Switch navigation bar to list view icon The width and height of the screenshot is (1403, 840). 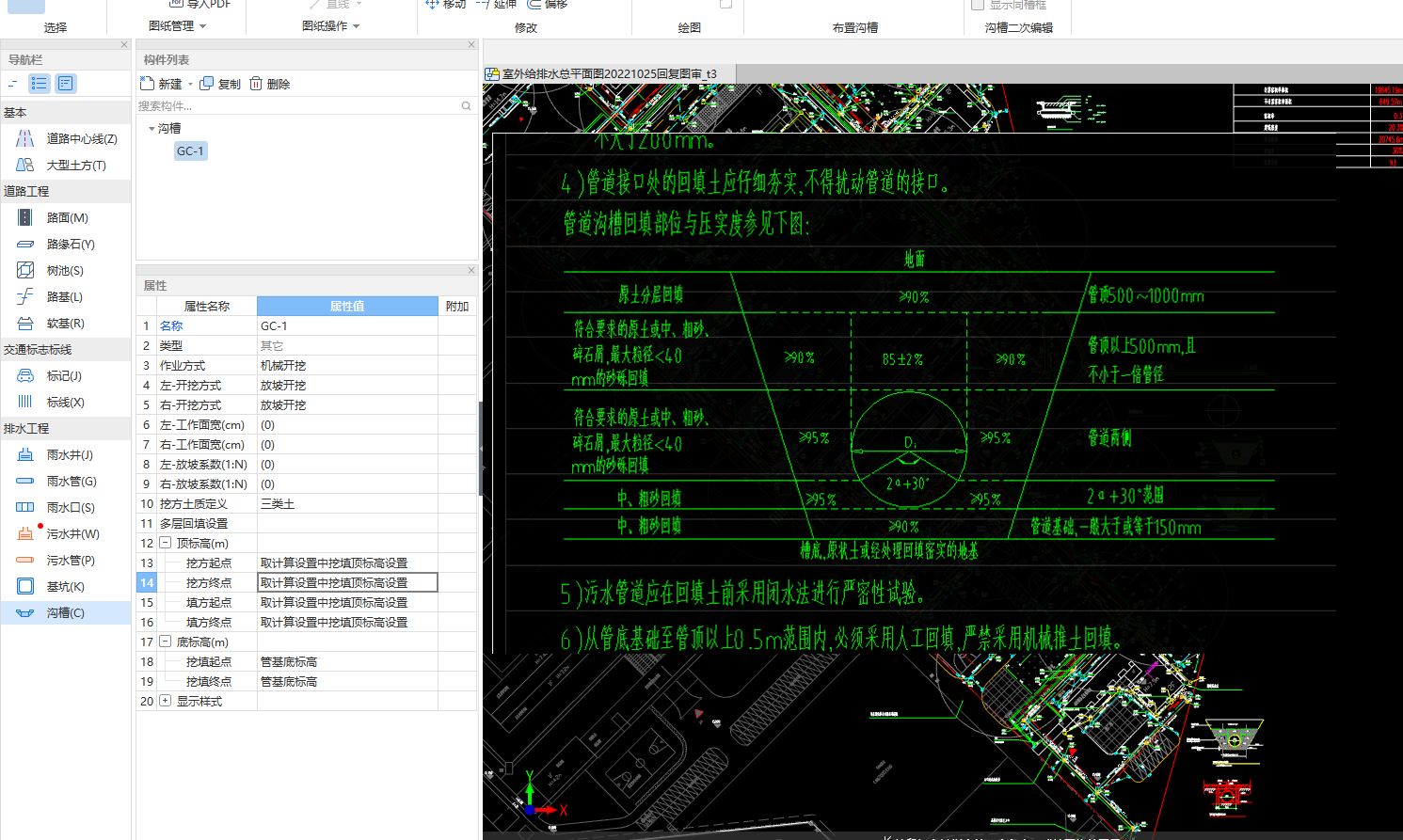point(40,84)
